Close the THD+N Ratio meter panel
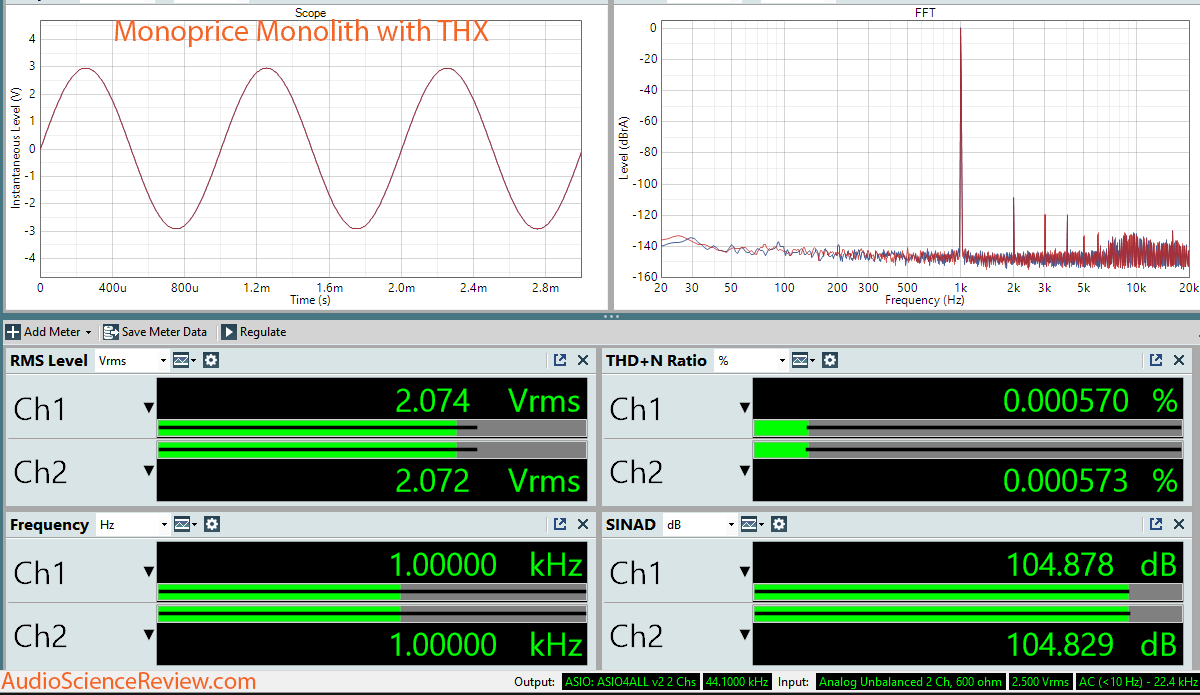 pyautogui.click(x=1179, y=360)
